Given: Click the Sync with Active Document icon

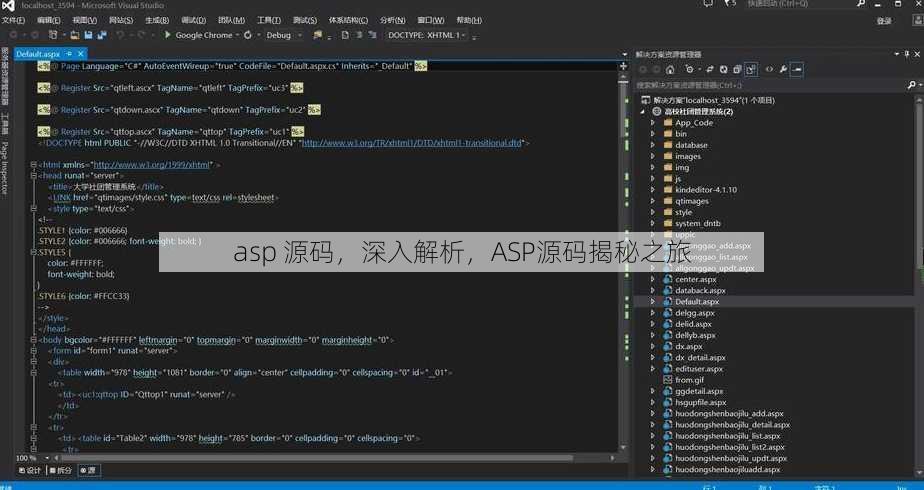Looking at the screenshot, I should [710, 69].
